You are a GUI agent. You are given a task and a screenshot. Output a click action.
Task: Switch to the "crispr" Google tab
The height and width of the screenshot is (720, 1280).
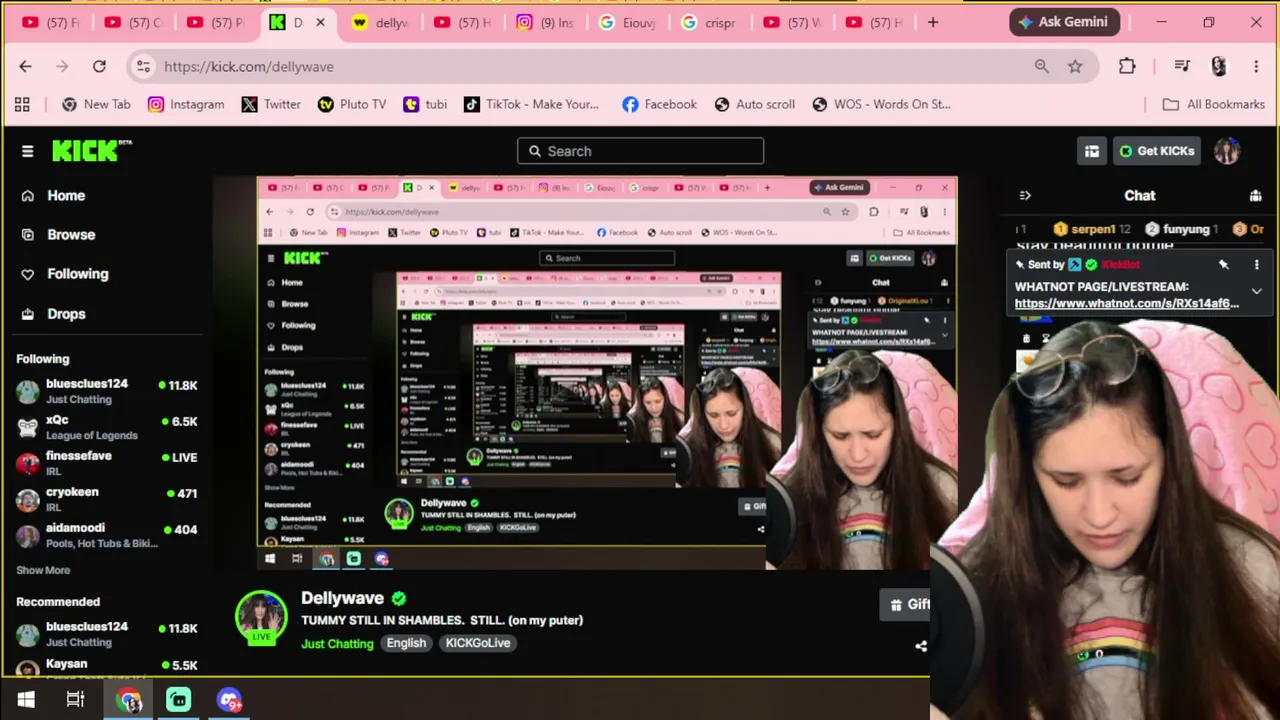pos(709,22)
